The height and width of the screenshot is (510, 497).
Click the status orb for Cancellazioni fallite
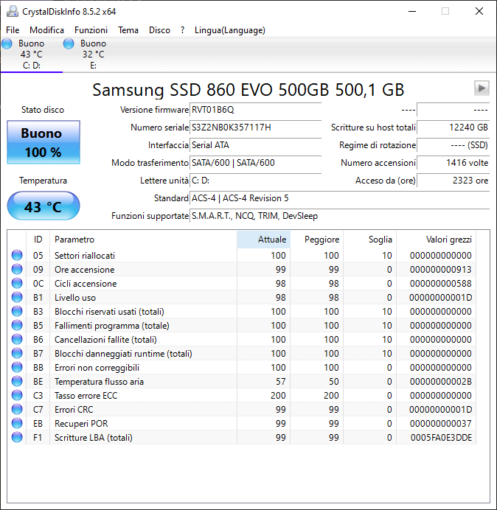[17, 339]
